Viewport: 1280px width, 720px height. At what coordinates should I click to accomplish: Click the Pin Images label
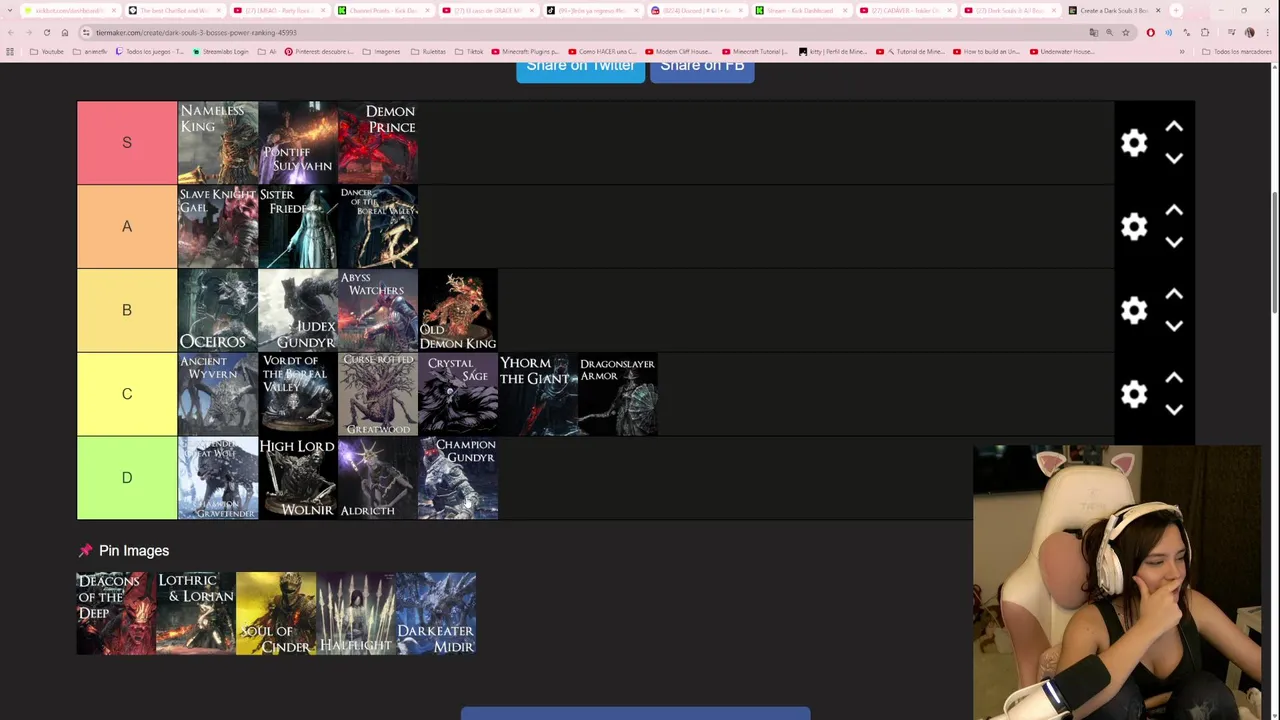134,551
